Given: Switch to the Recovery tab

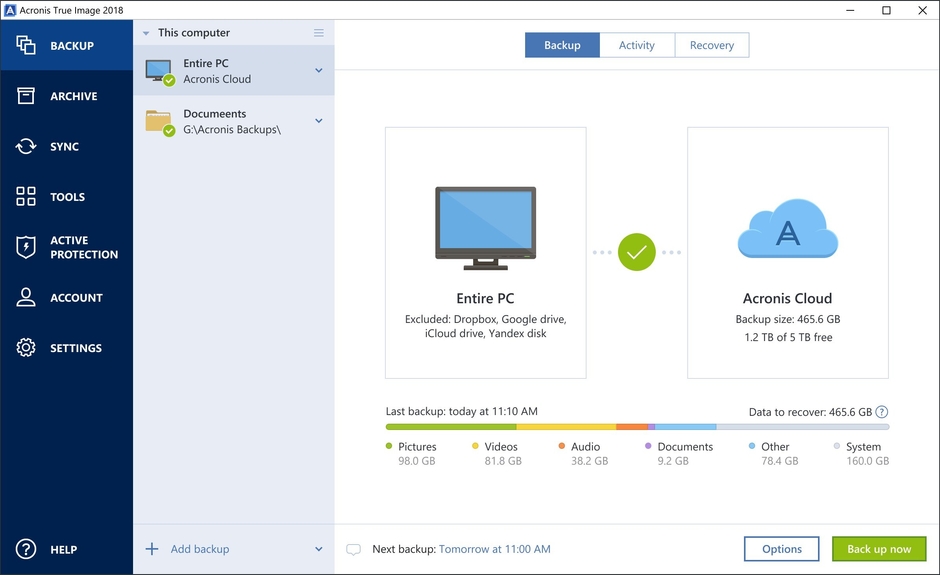Looking at the screenshot, I should pos(712,45).
